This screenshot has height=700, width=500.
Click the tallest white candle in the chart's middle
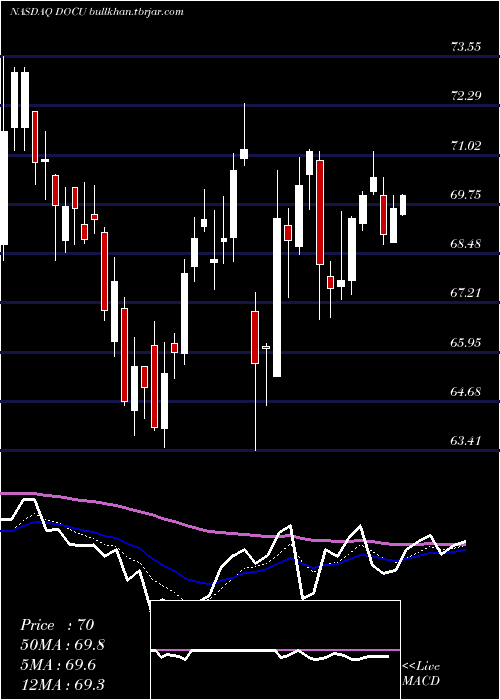pyautogui.click(x=277, y=297)
